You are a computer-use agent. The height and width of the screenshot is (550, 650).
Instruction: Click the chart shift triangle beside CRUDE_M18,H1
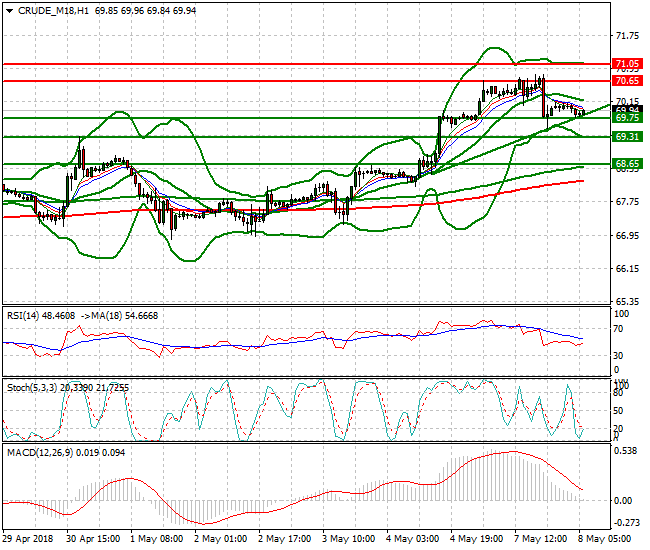pyautogui.click(x=8, y=9)
